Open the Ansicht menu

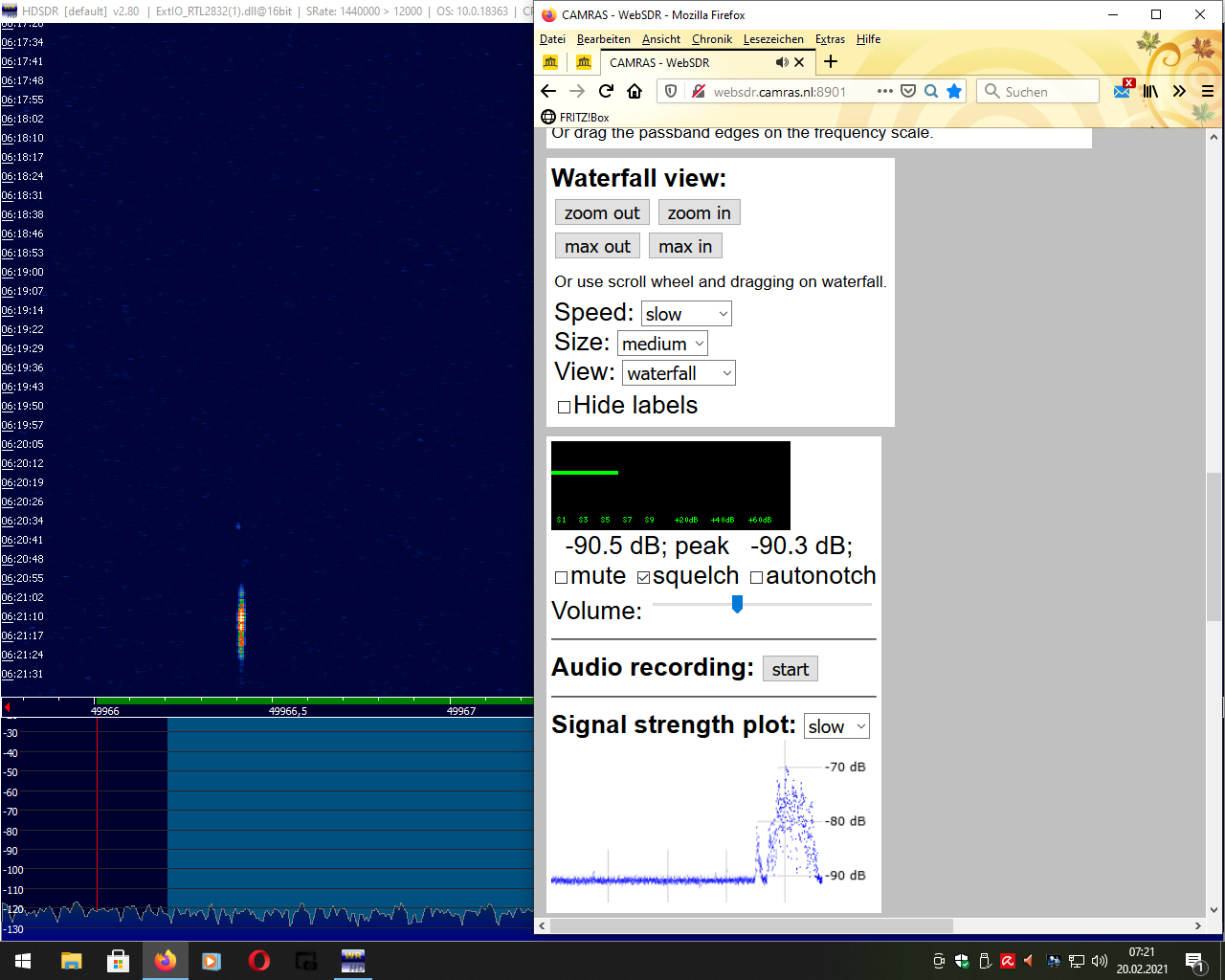click(661, 39)
